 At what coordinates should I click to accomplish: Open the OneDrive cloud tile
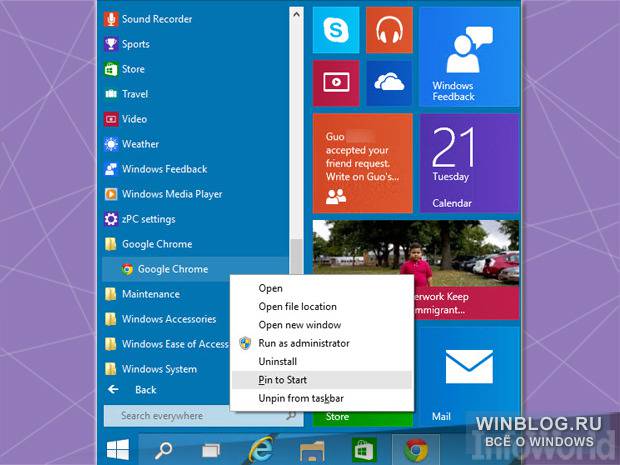coord(389,83)
